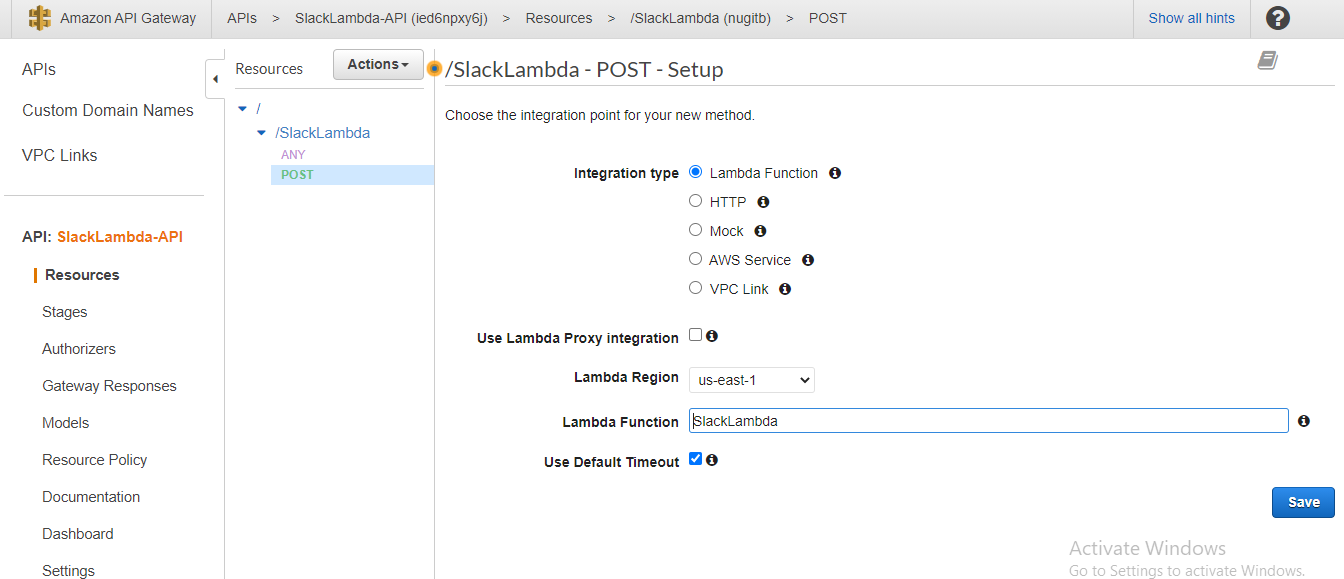Image resolution: width=1344 pixels, height=579 pixels.
Task: Click the info icon beside AWS Service
Action: click(808, 260)
